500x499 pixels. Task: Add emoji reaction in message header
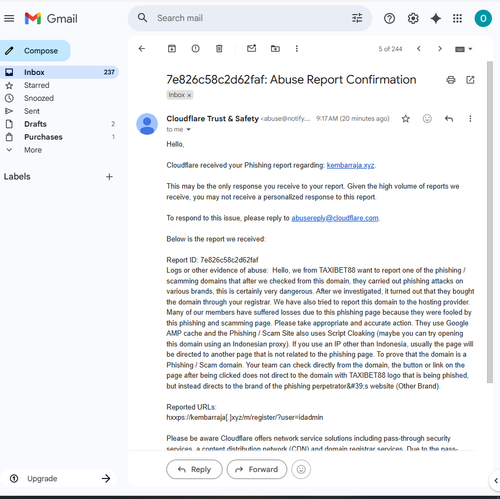427,119
